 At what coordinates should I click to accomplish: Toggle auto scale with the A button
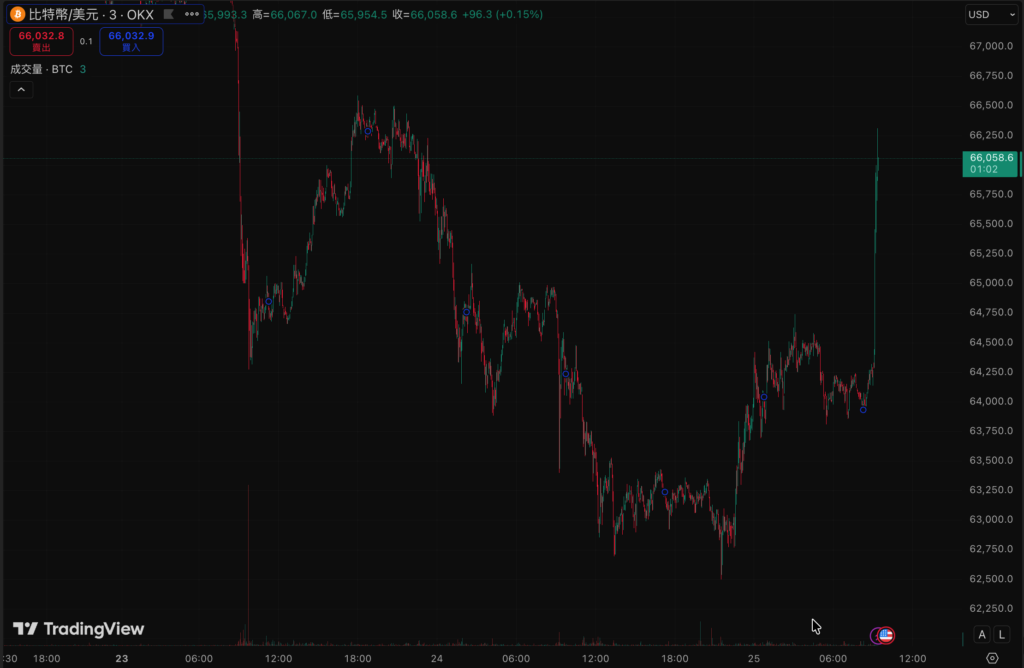coord(982,635)
